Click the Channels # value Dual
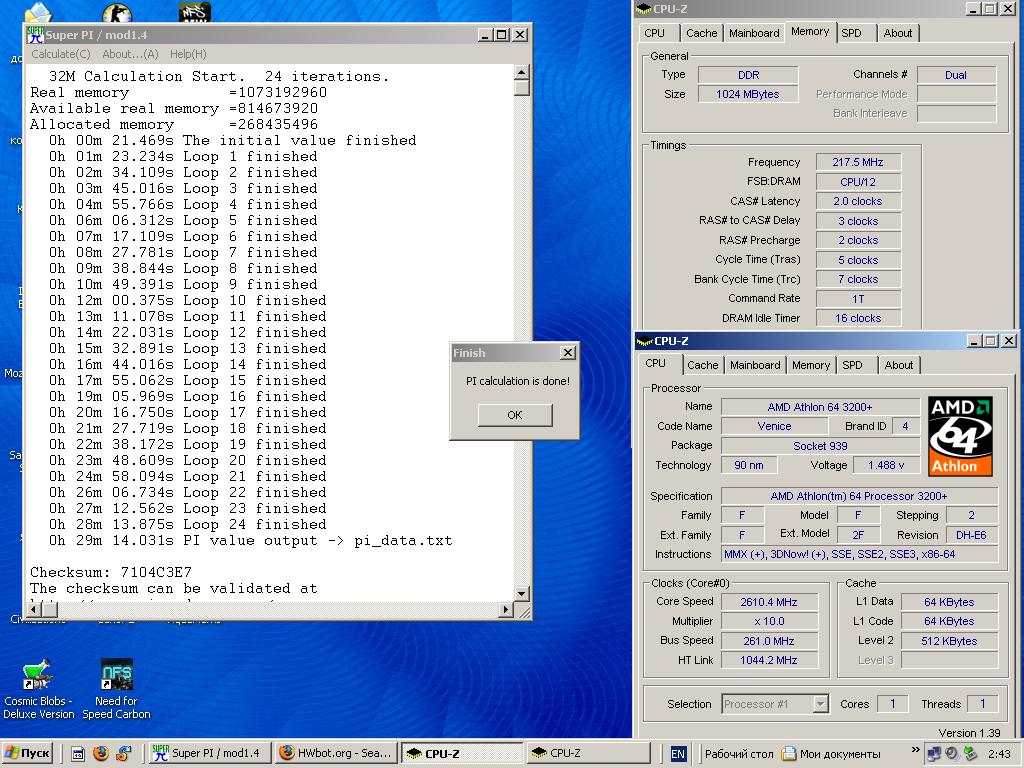The height and width of the screenshot is (768, 1024). [955, 75]
